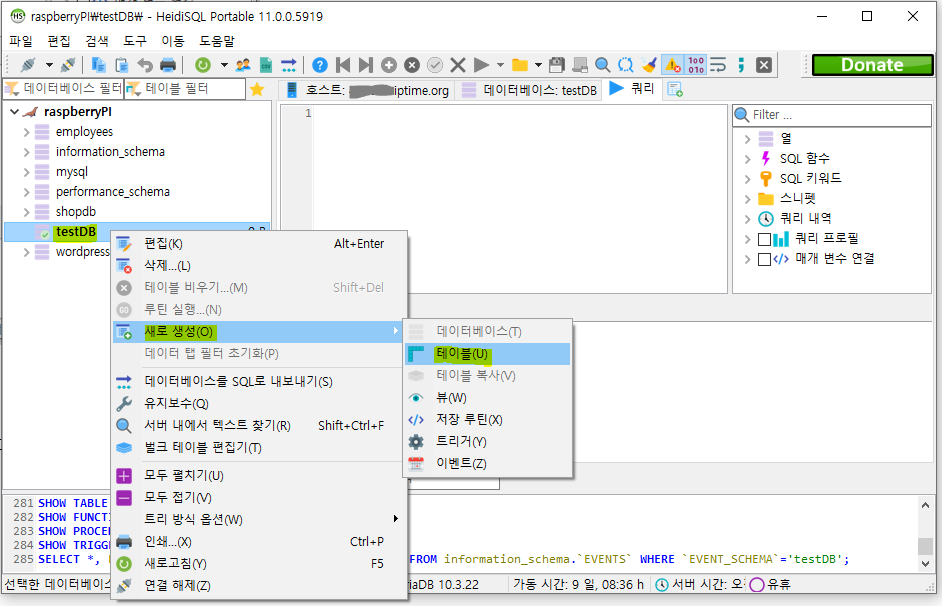This screenshot has width=942, height=606.
Task: Expand the 쿼리 내역 helper node
Action: 747,219
